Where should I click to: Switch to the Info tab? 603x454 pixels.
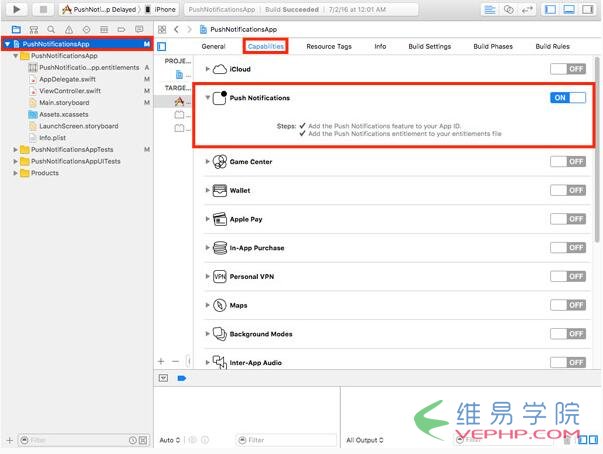point(380,47)
